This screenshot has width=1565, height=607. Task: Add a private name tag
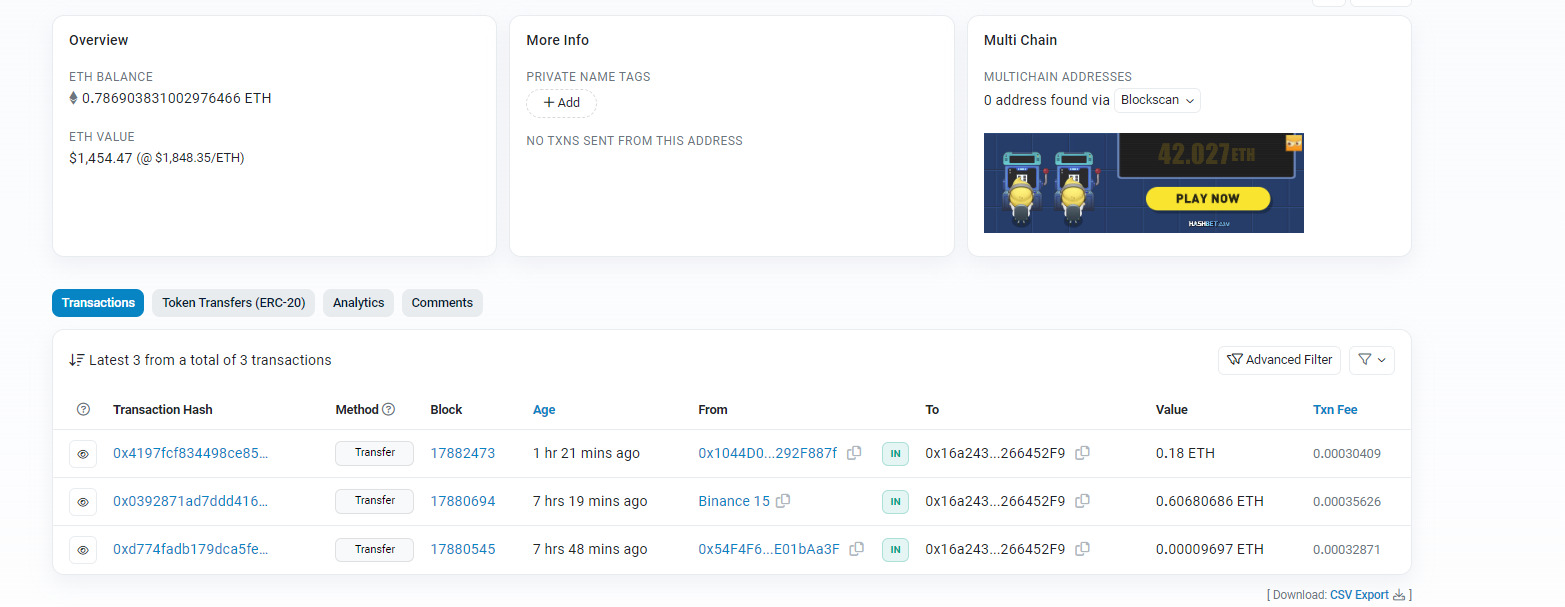(x=561, y=103)
